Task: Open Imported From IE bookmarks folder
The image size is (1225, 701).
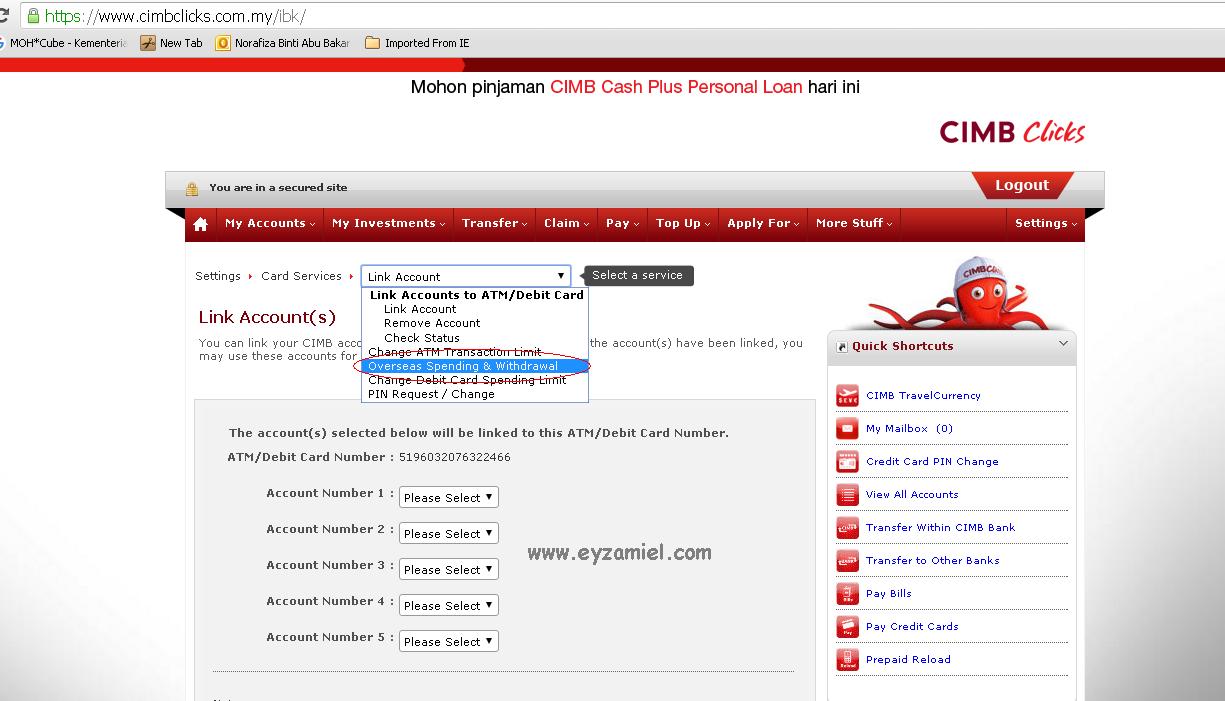Action: [417, 43]
